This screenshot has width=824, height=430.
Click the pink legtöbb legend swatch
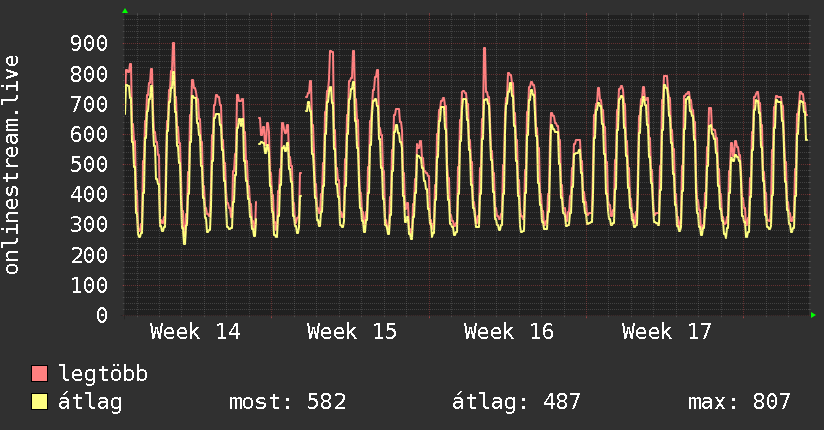pos(39,373)
